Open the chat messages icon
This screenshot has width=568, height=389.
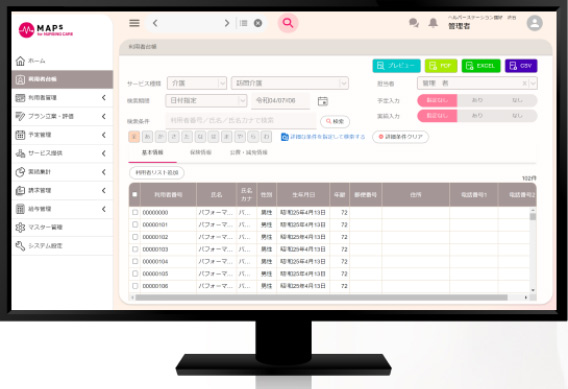tap(414, 23)
